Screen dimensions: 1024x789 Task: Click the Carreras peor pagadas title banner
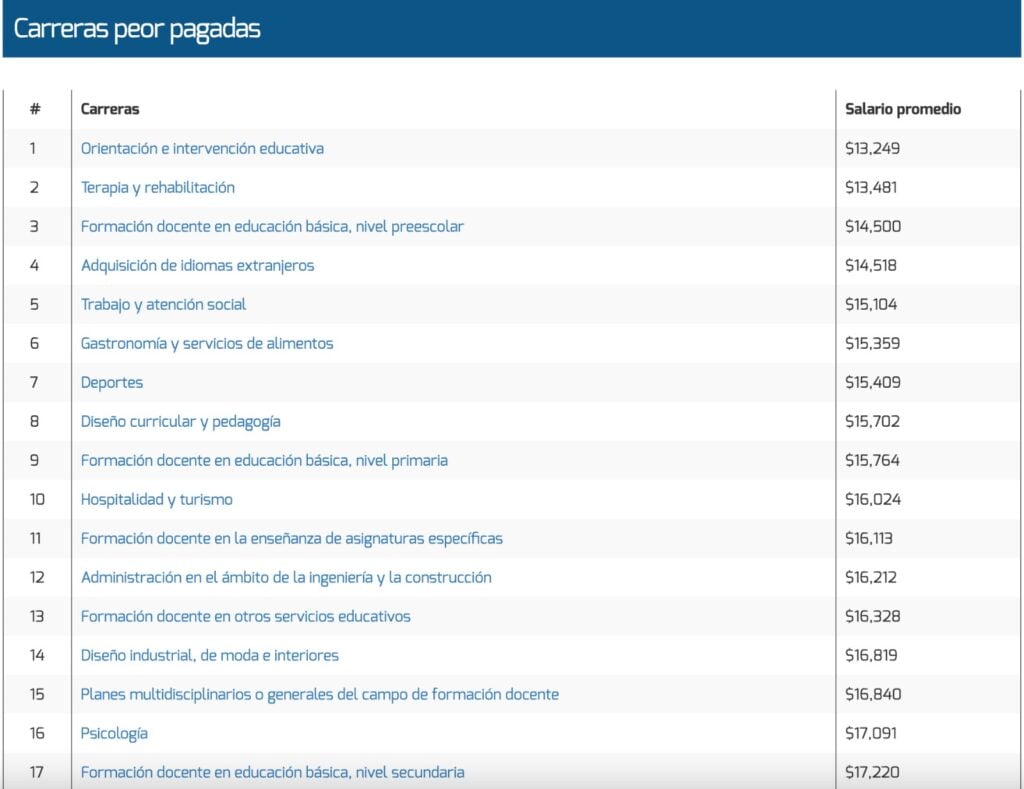click(137, 29)
